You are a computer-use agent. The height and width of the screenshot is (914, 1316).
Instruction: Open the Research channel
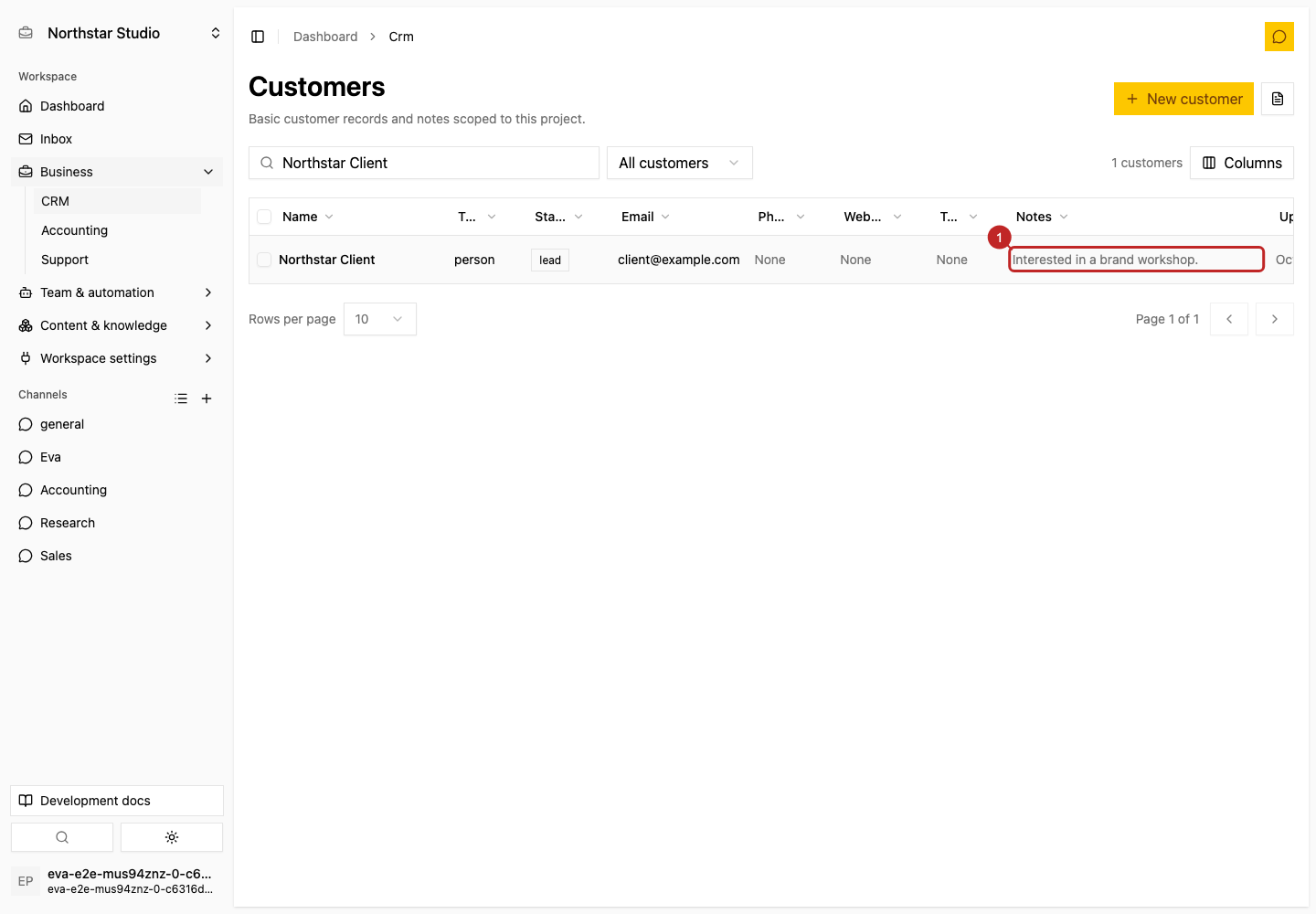tap(117, 523)
